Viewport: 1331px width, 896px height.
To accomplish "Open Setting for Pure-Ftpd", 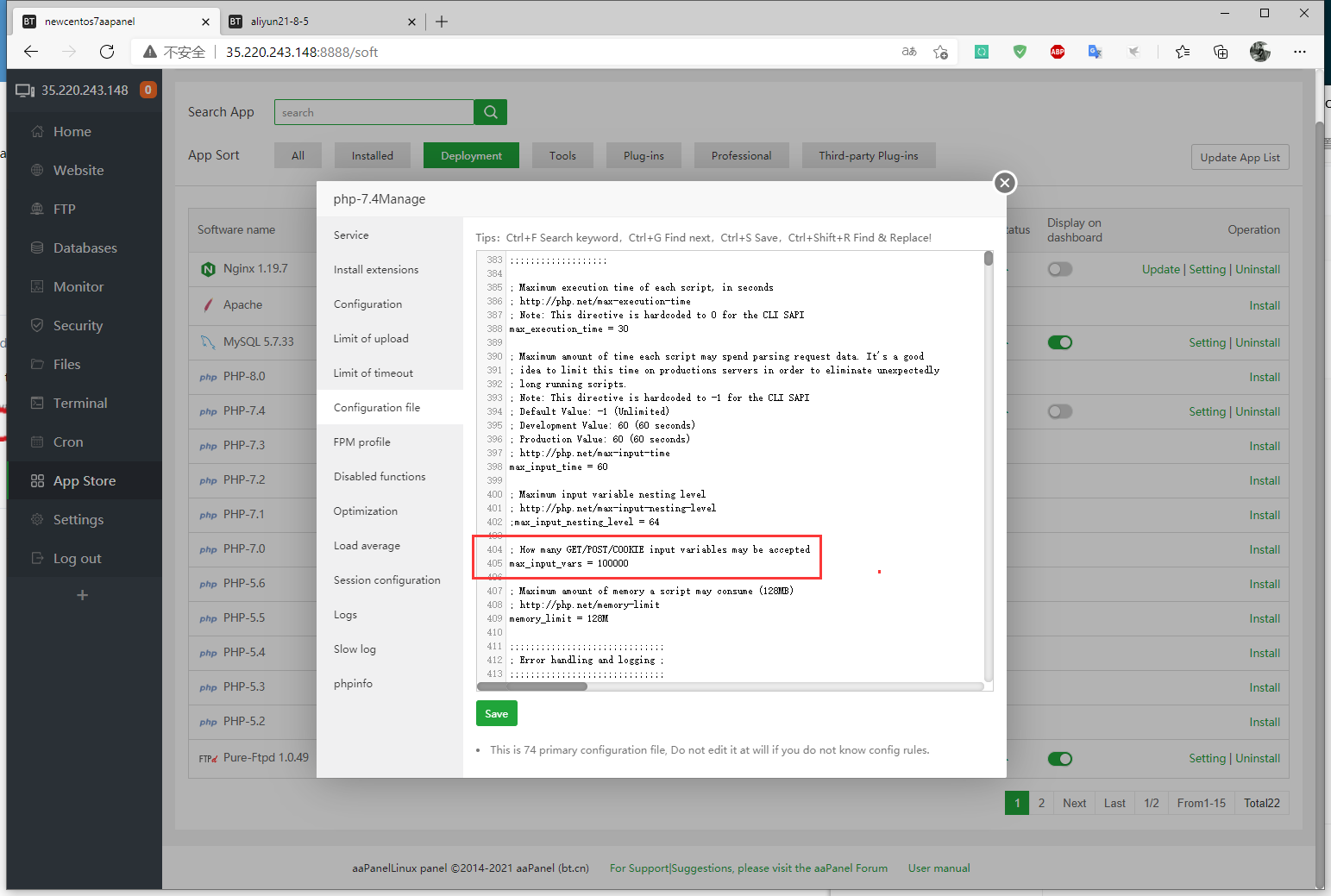I will (1207, 758).
